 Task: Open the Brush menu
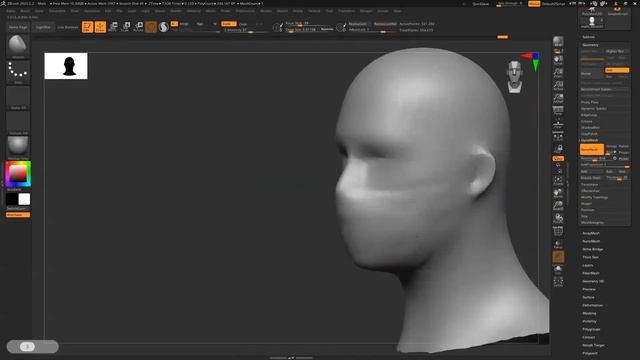(25, 11)
